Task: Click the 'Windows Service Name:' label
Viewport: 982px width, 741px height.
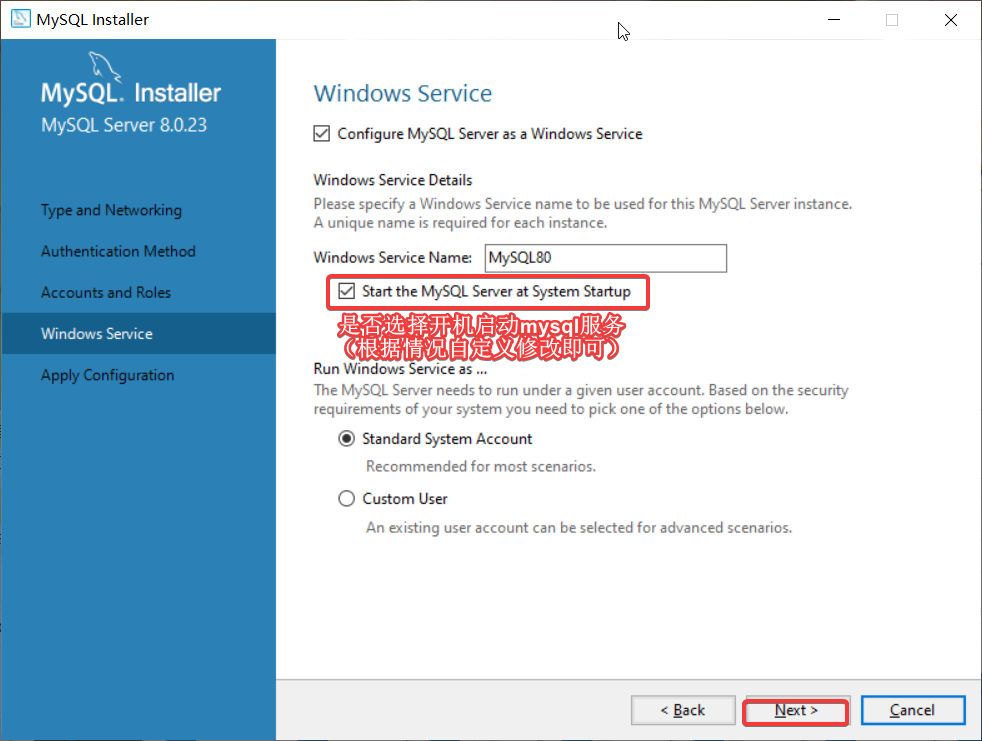Action: (393, 257)
